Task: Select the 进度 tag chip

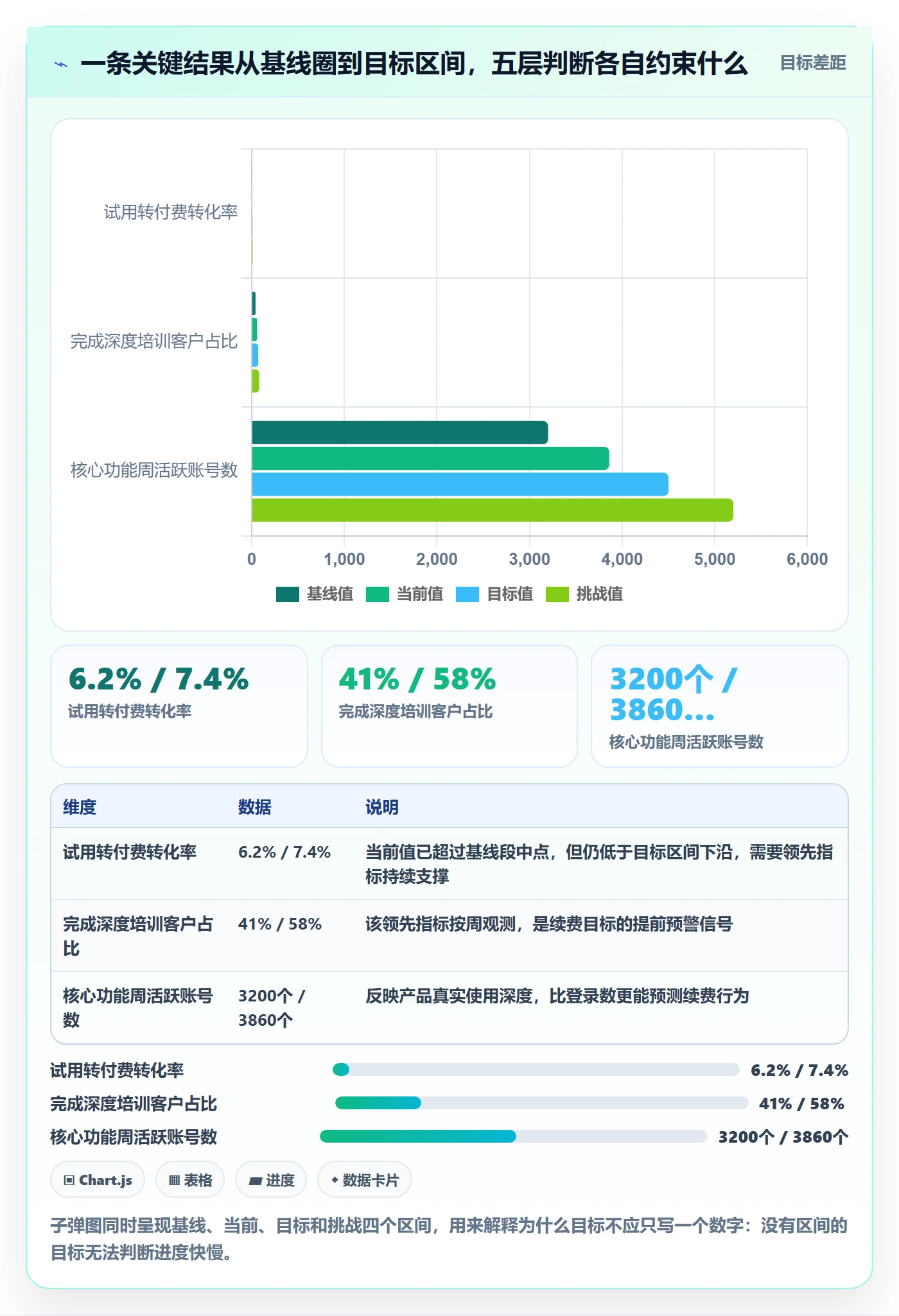Action: tap(271, 1180)
